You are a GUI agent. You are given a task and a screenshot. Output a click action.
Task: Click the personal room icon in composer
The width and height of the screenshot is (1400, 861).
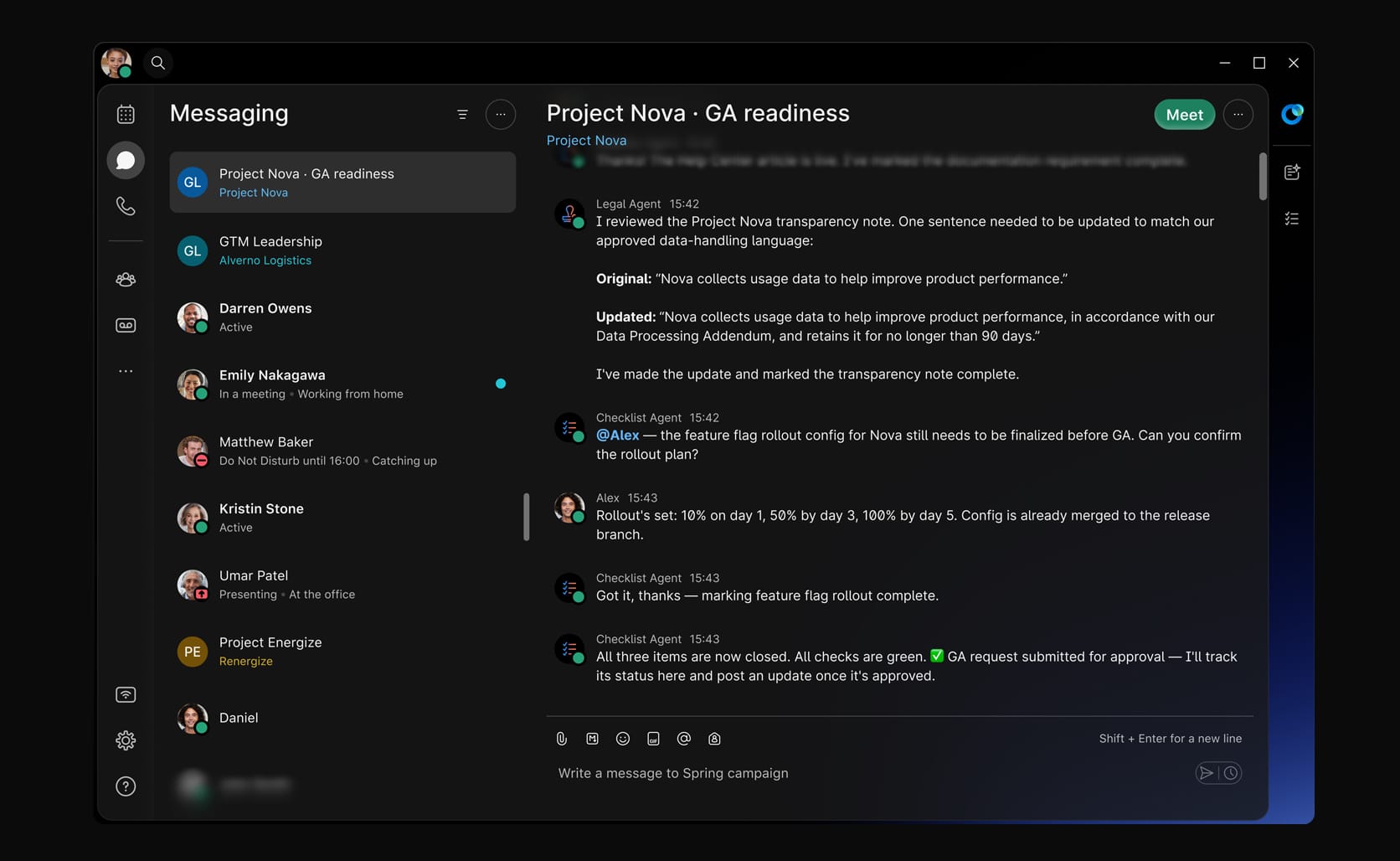(x=714, y=739)
